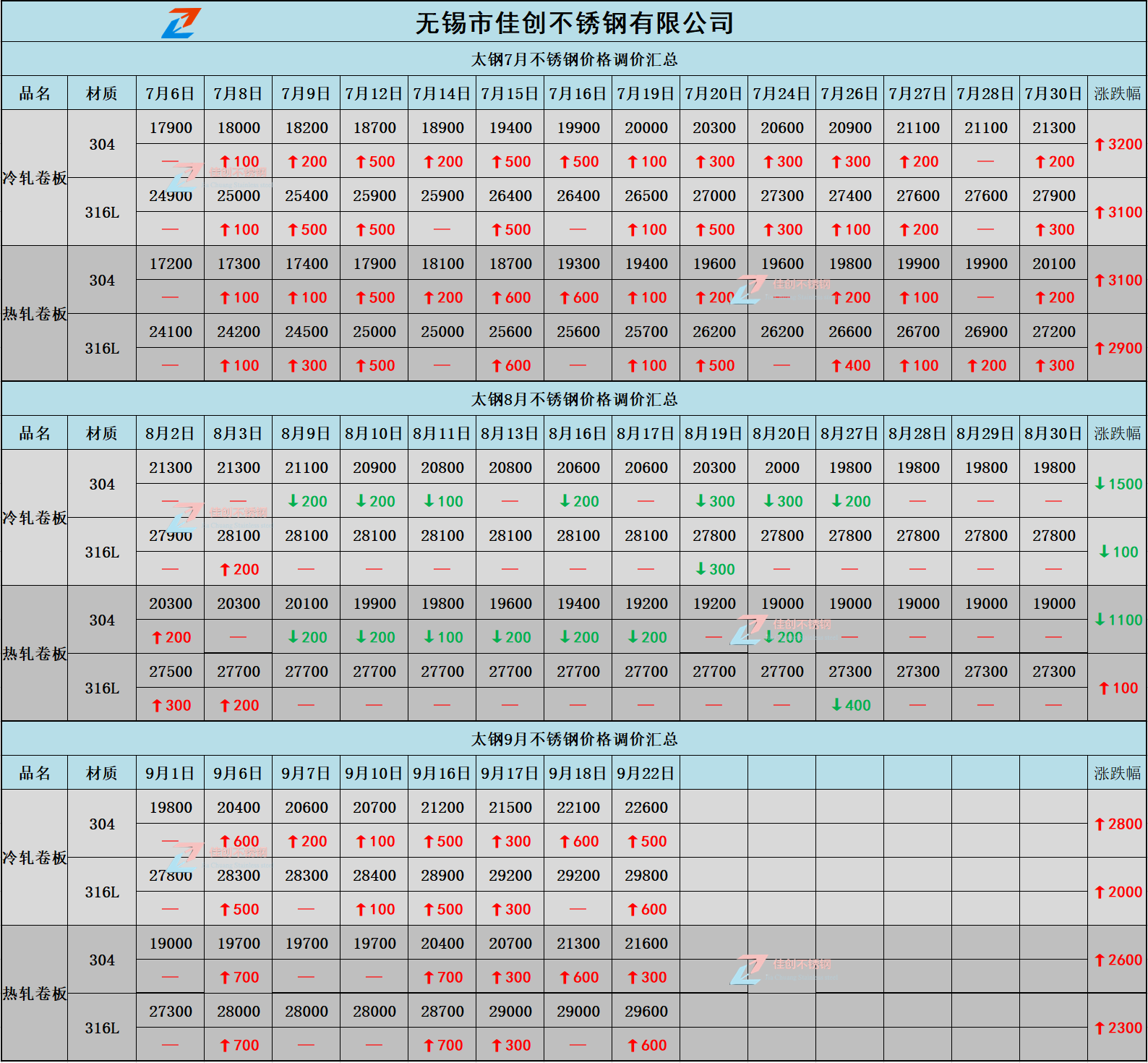Screen dimensions: 1148x1063
Task: Select the 7月30日 column header
Action: (1054, 93)
